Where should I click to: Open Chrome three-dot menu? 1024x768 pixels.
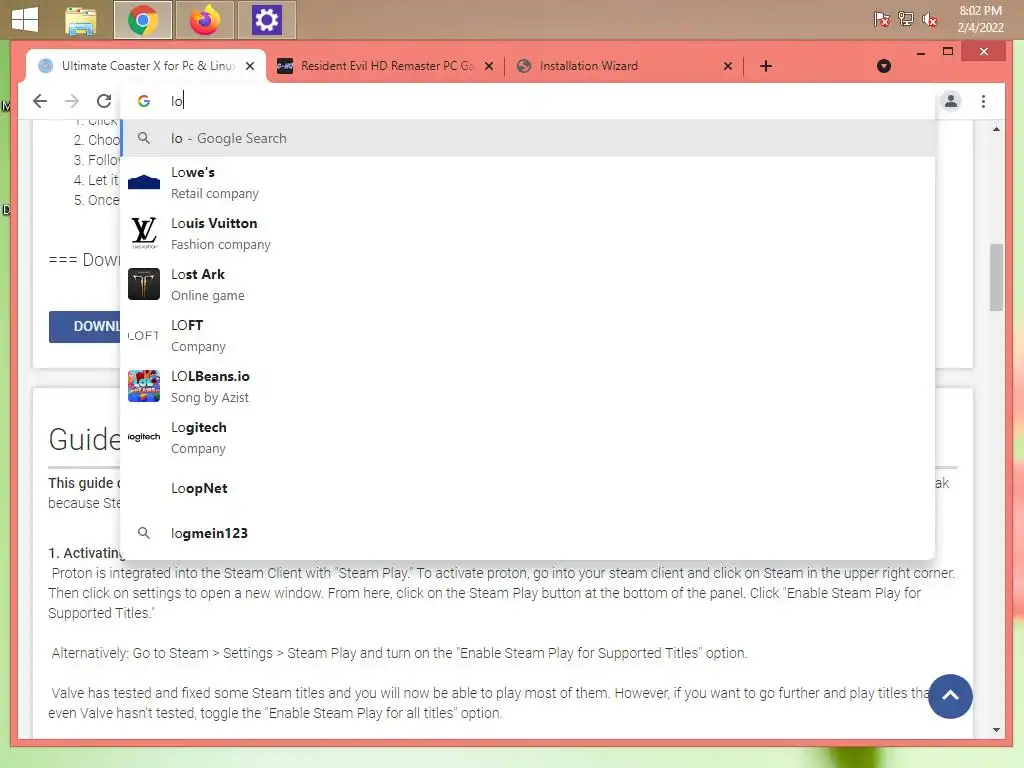pos(983,101)
